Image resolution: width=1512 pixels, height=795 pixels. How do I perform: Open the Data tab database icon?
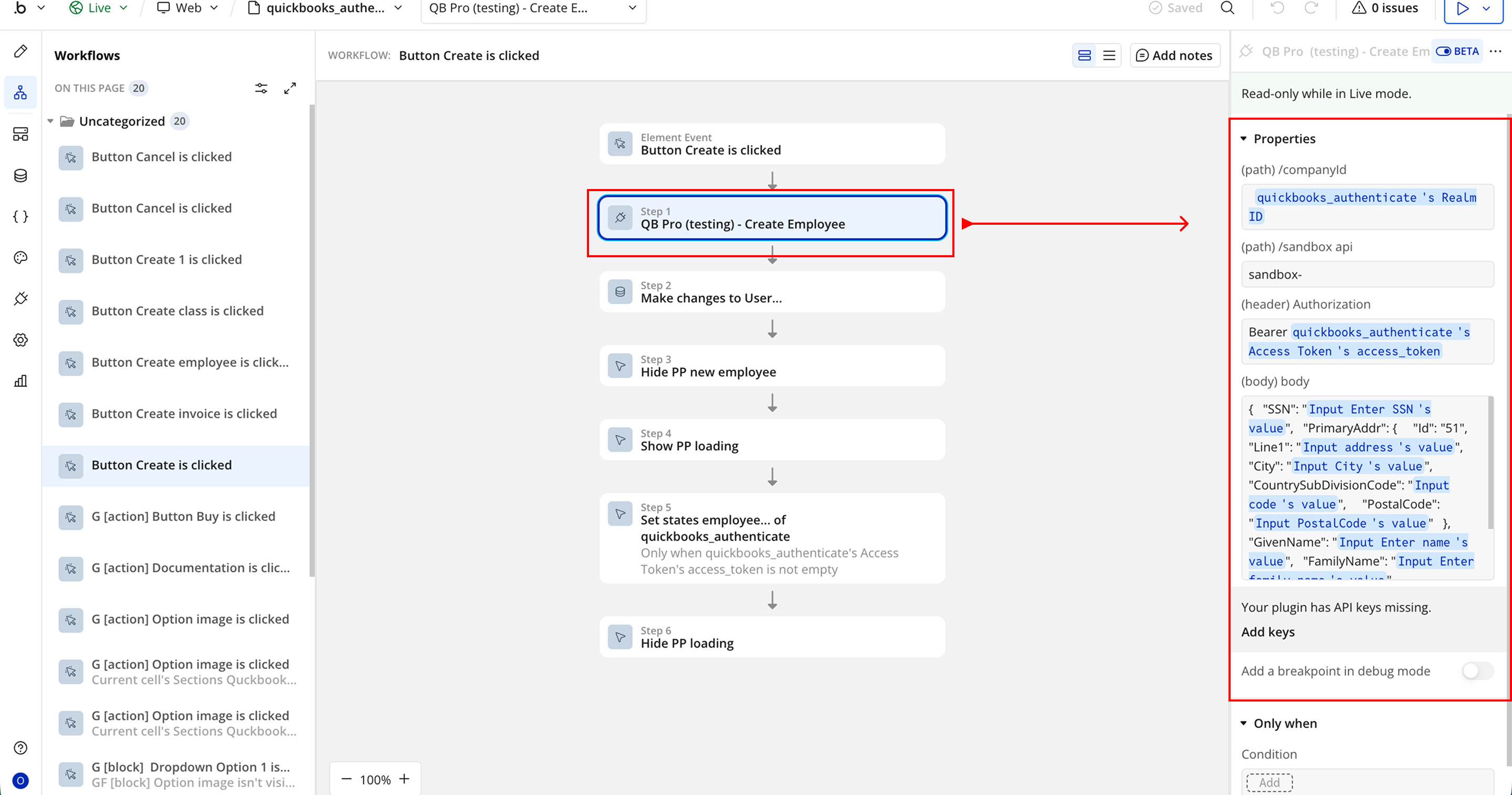[x=20, y=175]
